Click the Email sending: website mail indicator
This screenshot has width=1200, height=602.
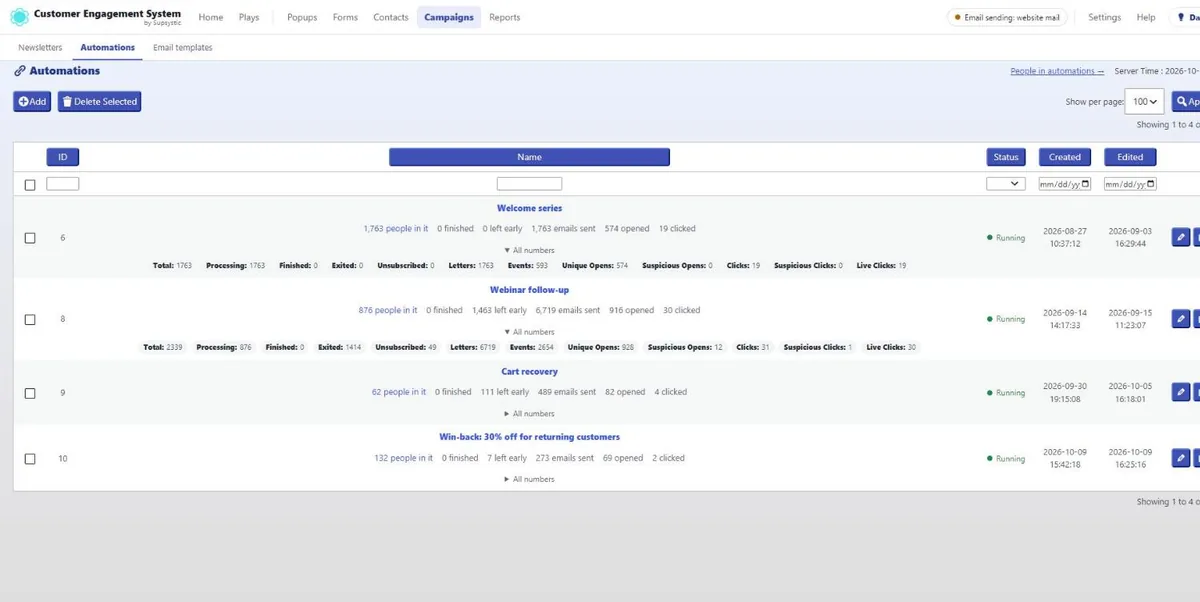1007,17
